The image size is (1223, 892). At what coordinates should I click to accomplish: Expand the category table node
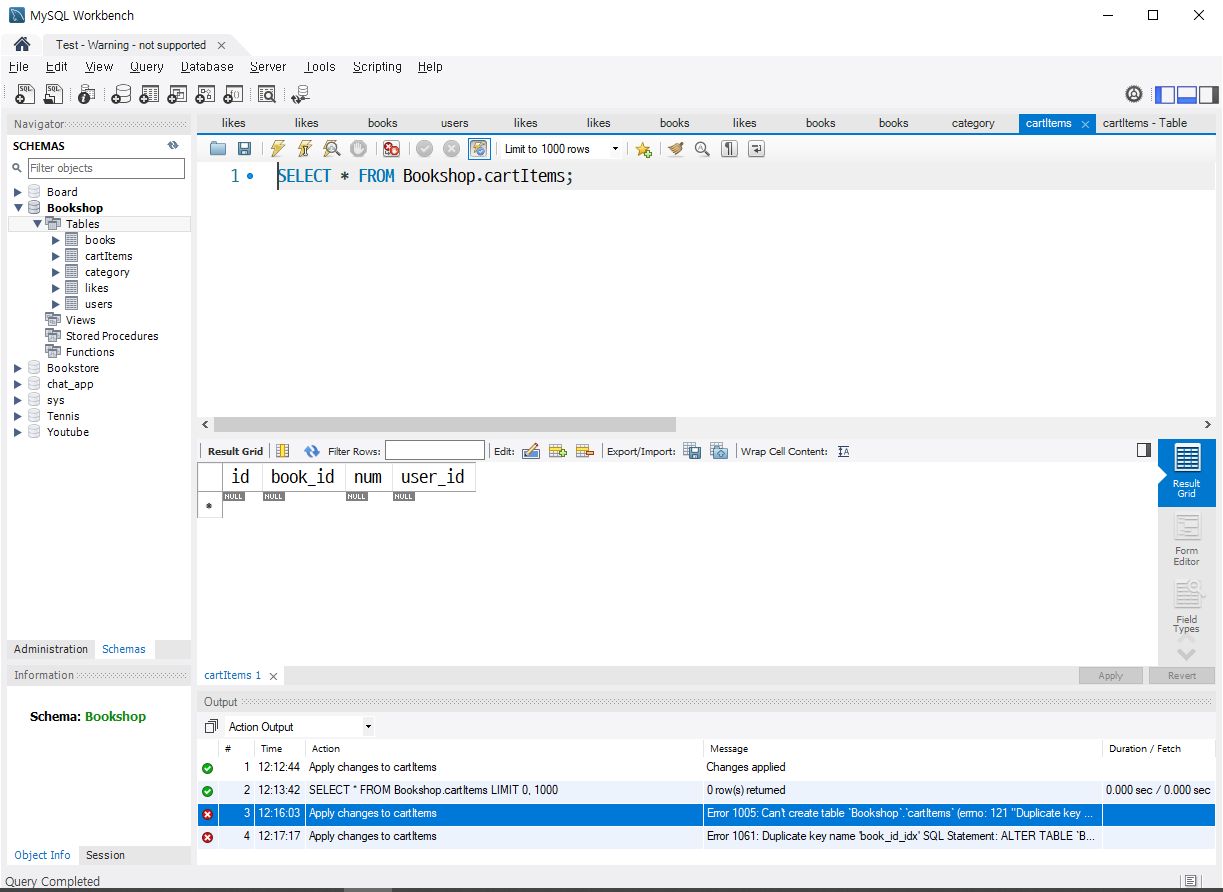click(x=56, y=272)
